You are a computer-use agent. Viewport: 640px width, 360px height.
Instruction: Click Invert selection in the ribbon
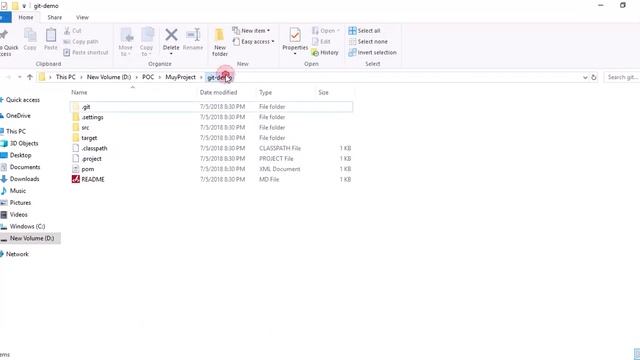click(x=372, y=53)
